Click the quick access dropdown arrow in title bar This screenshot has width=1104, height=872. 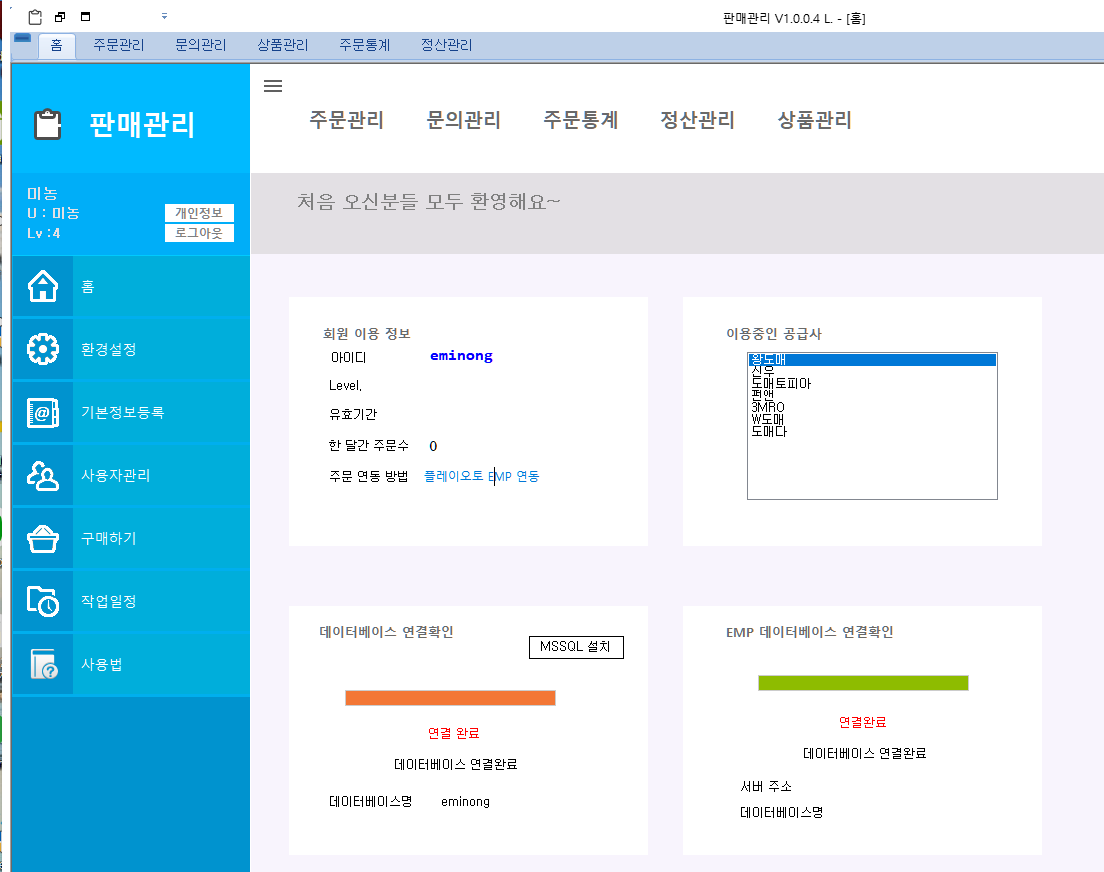[x=164, y=16]
